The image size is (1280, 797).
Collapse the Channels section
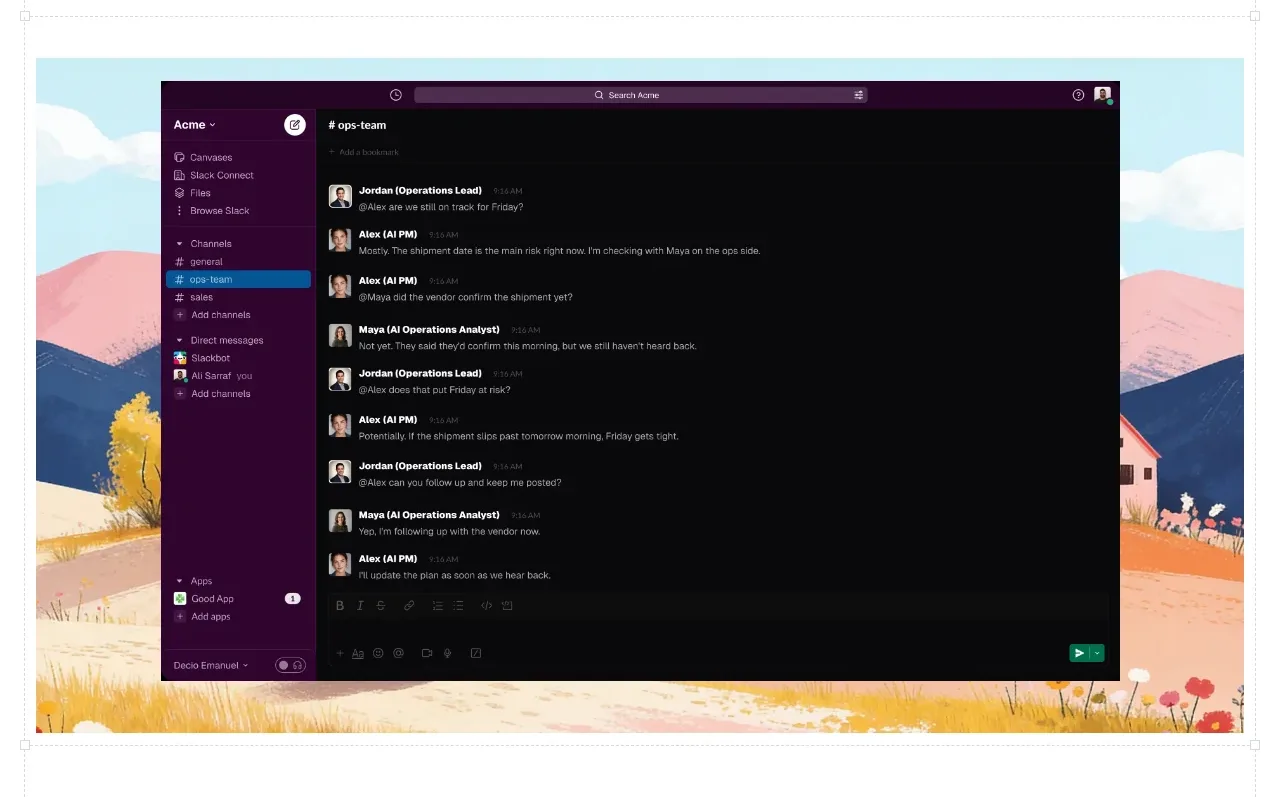point(180,244)
